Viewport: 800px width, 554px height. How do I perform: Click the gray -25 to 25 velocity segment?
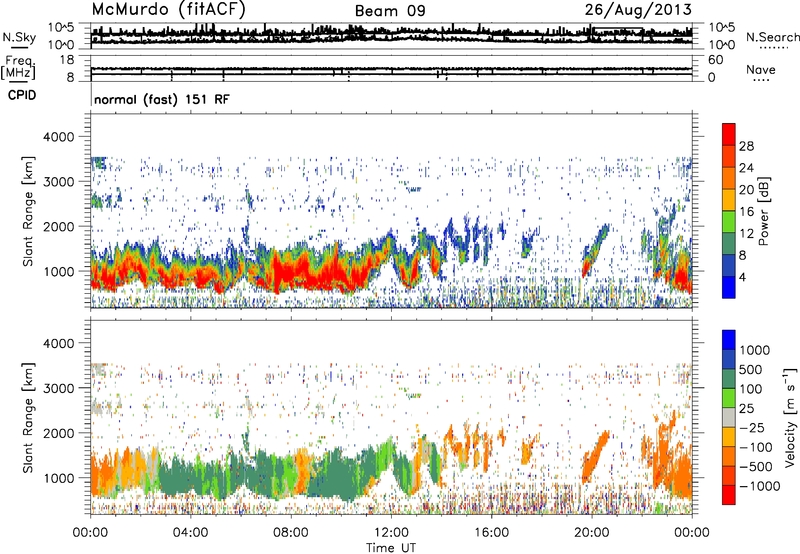tap(729, 418)
